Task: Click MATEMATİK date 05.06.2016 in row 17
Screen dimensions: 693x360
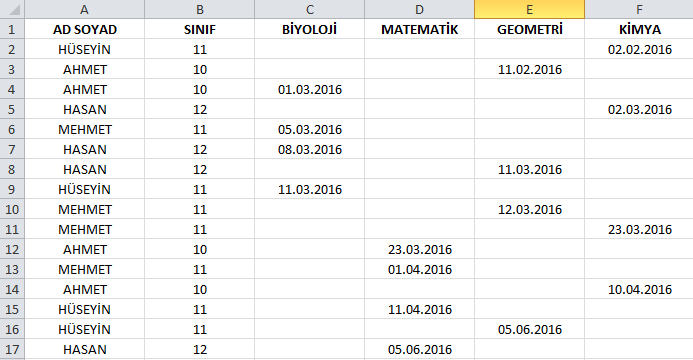Action: coord(419,349)
